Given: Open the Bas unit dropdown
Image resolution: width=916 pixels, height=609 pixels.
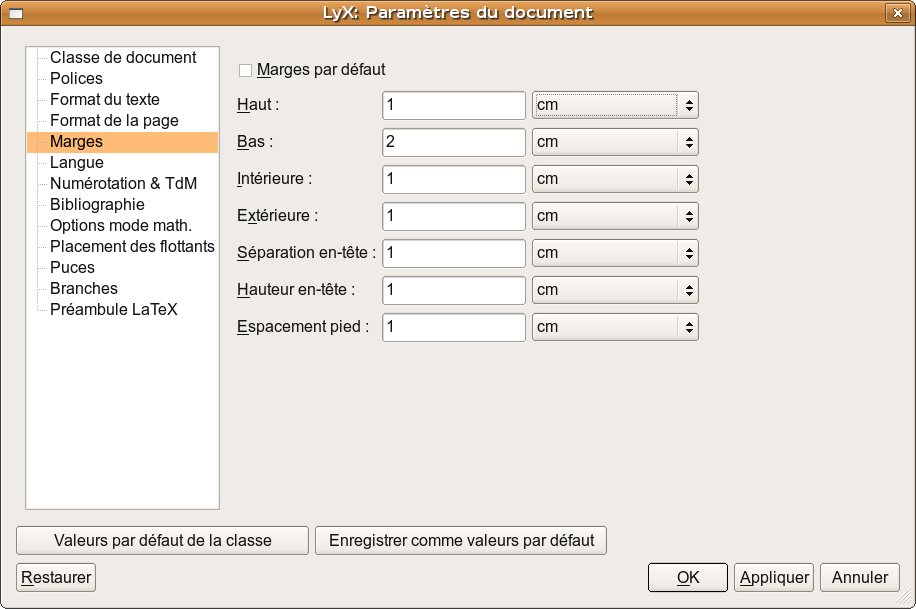Looking at the screenshot, I should coord(614,142).
